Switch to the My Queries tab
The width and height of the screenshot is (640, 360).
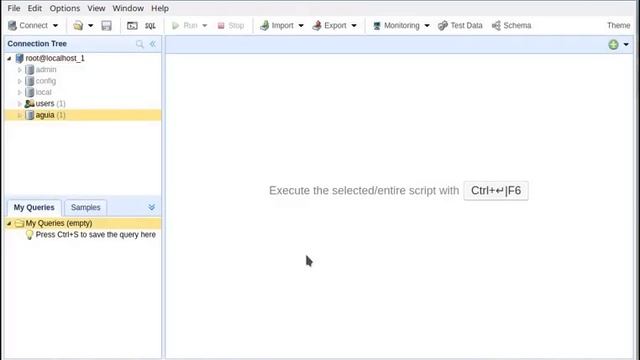(x=34, y=207)
